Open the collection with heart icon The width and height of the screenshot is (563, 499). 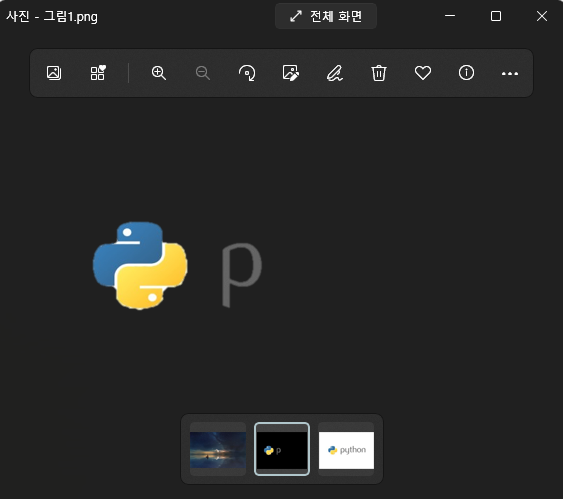98,73
